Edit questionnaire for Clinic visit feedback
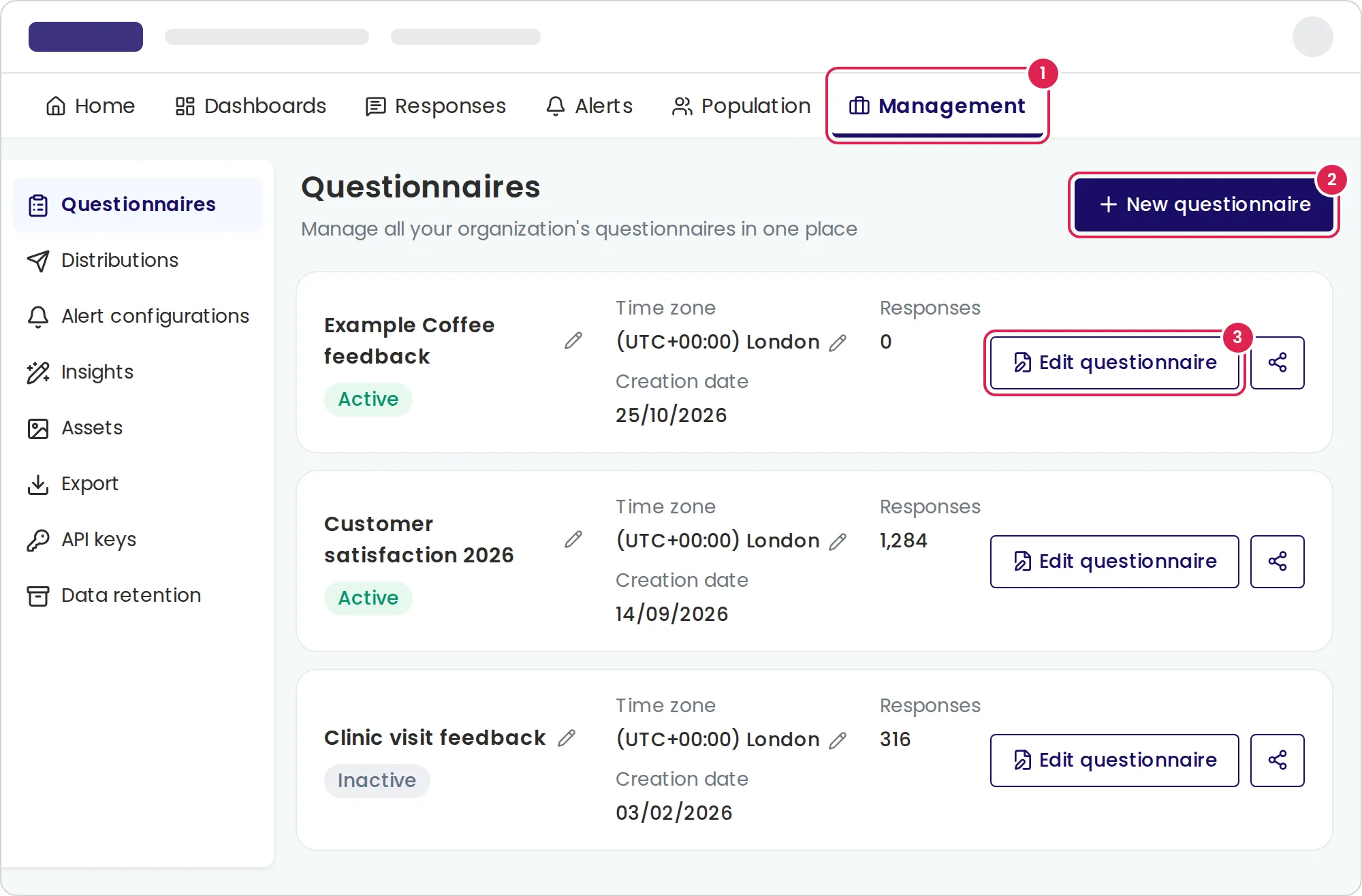Image resolution: width=1362 pixels, height=896 pixels. [1114, 760]
